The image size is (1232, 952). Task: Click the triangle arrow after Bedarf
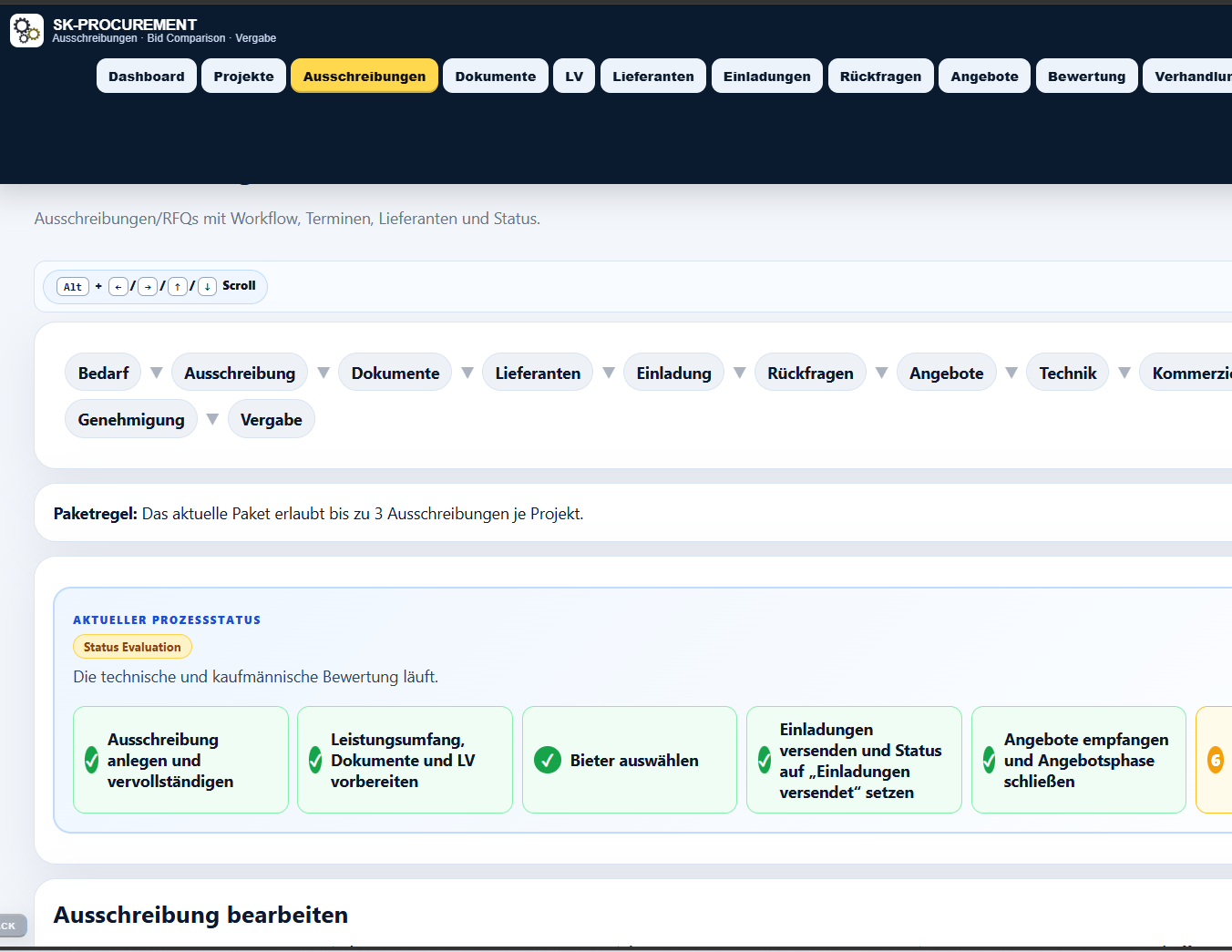(157, 373)
